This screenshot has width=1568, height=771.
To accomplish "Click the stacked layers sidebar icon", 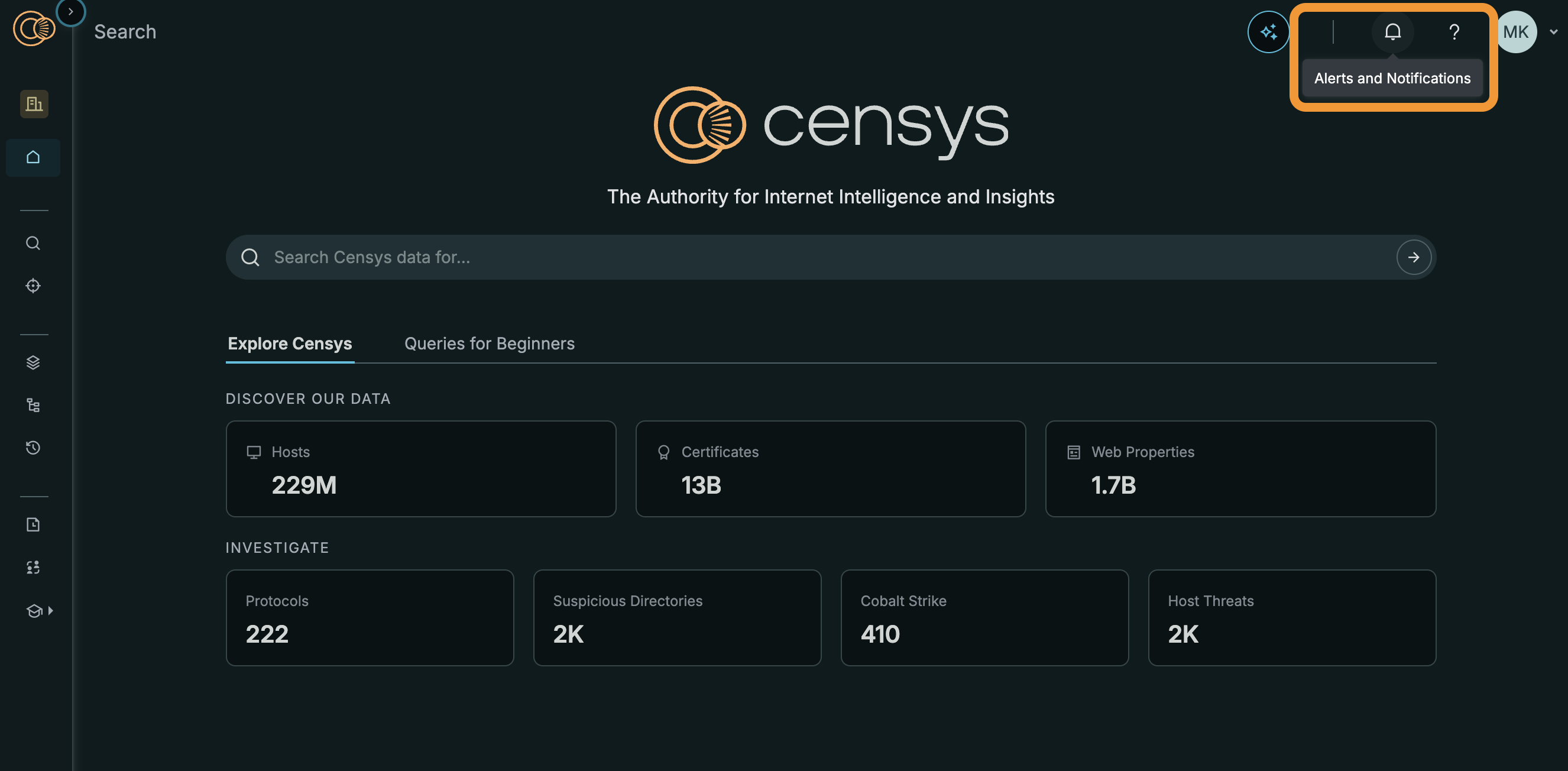I will 33,362.
